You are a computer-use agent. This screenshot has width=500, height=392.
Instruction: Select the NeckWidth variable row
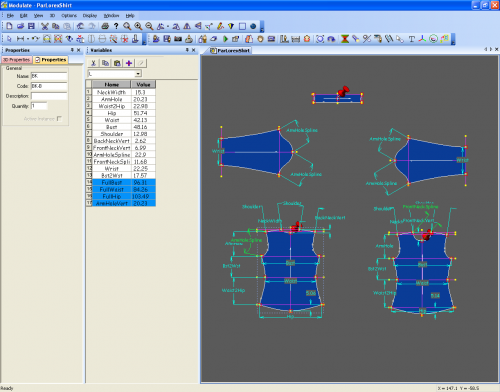(x=121, y=92)
